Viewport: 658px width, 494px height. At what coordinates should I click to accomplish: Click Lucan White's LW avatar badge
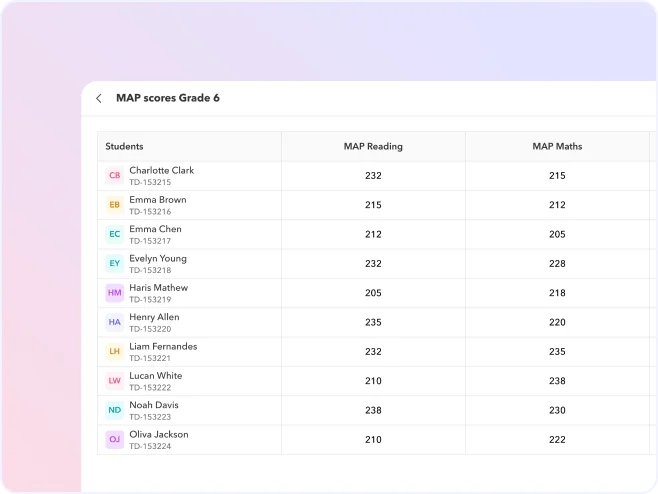115,381
